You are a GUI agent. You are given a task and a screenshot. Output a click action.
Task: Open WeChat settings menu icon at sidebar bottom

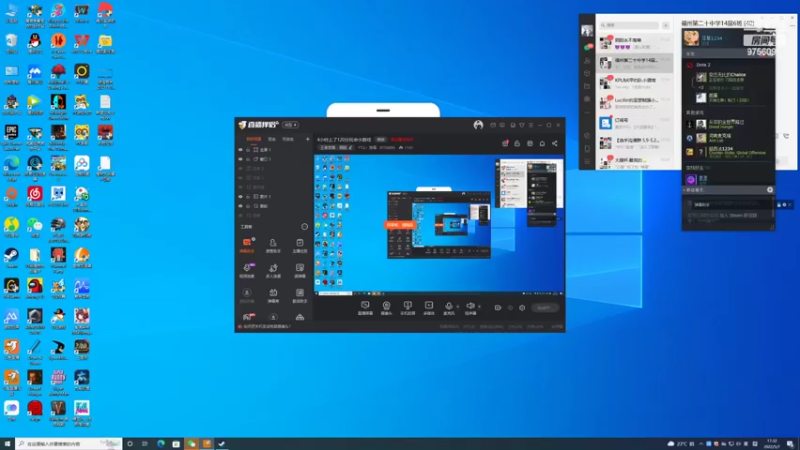[x=587, y=162]
